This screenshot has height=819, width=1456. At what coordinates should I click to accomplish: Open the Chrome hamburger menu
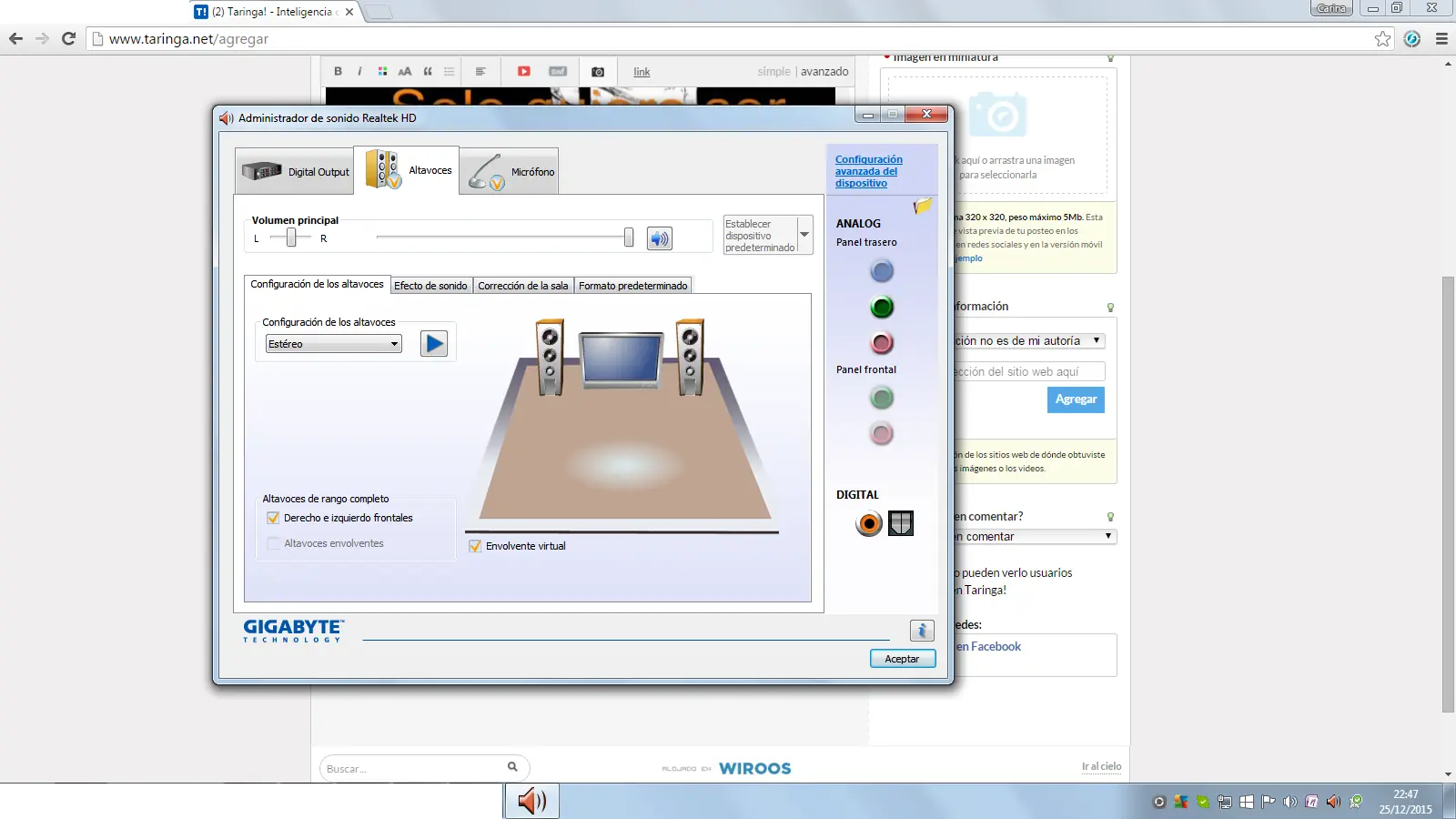coord(1441,38)
